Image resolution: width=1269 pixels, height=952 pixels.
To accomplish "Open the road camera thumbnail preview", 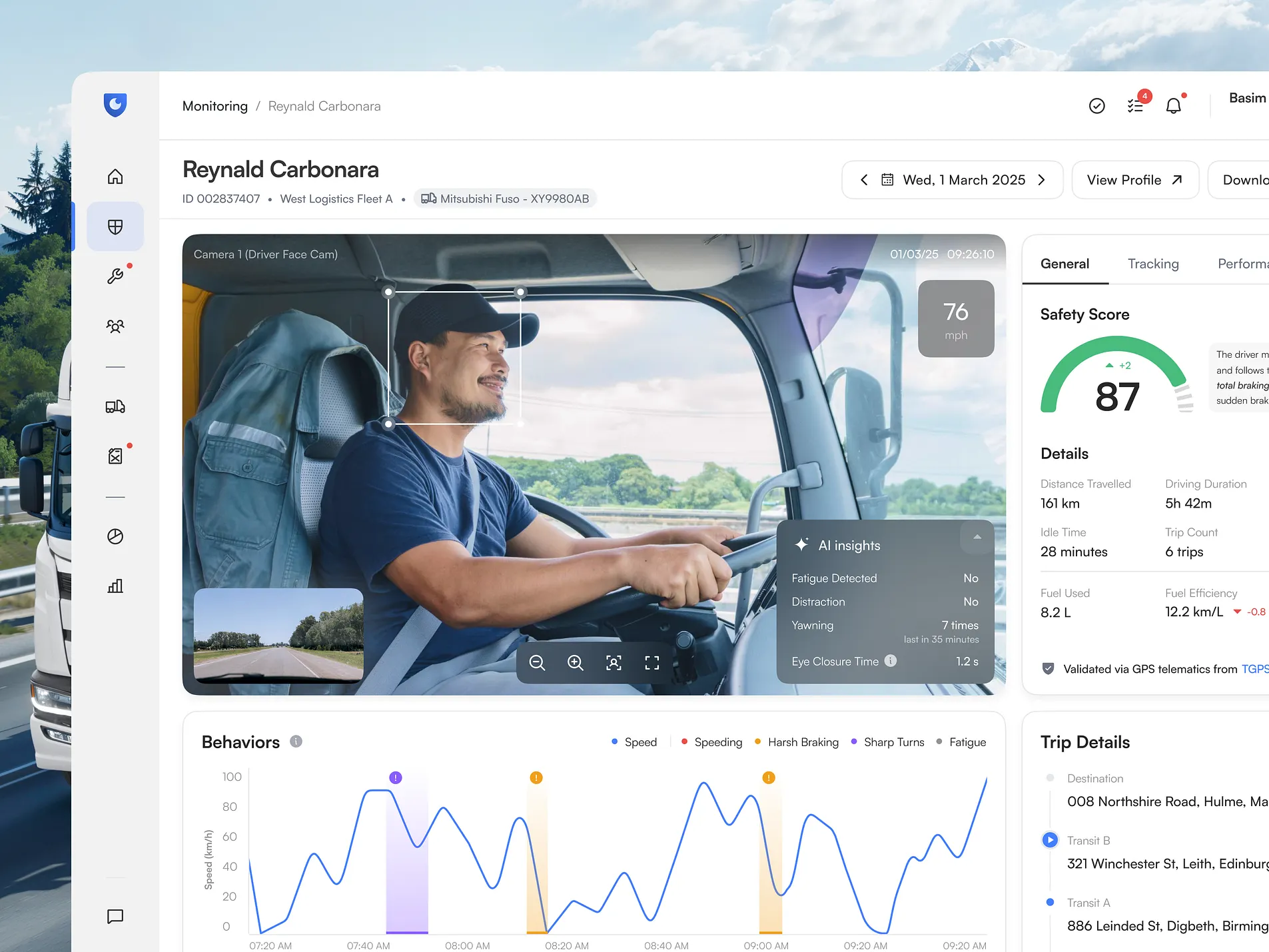I will [x=278, y=636].
